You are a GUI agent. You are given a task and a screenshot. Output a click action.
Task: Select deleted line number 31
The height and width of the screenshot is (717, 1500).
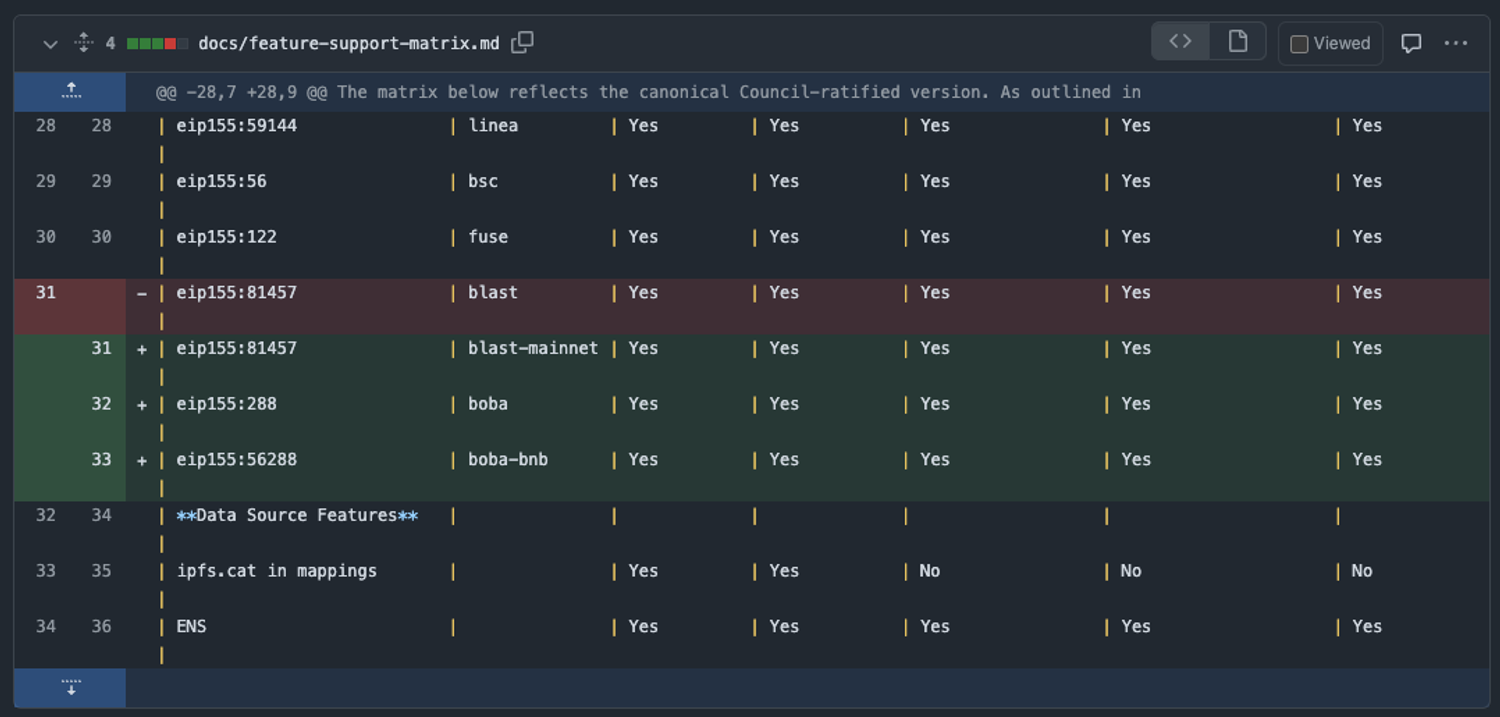coord(46,293)
